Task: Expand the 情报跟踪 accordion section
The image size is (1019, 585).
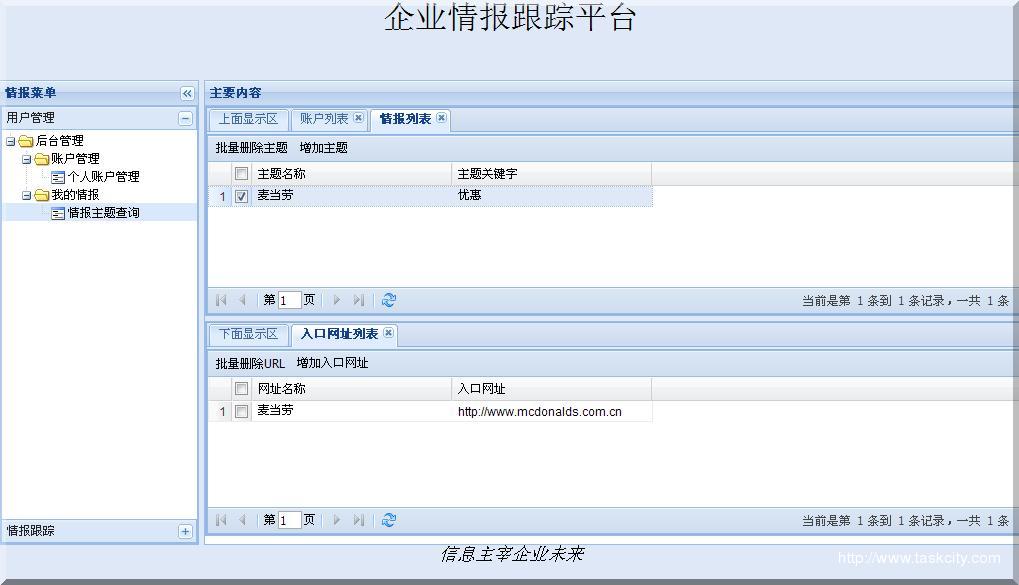Action: (185, 531)
